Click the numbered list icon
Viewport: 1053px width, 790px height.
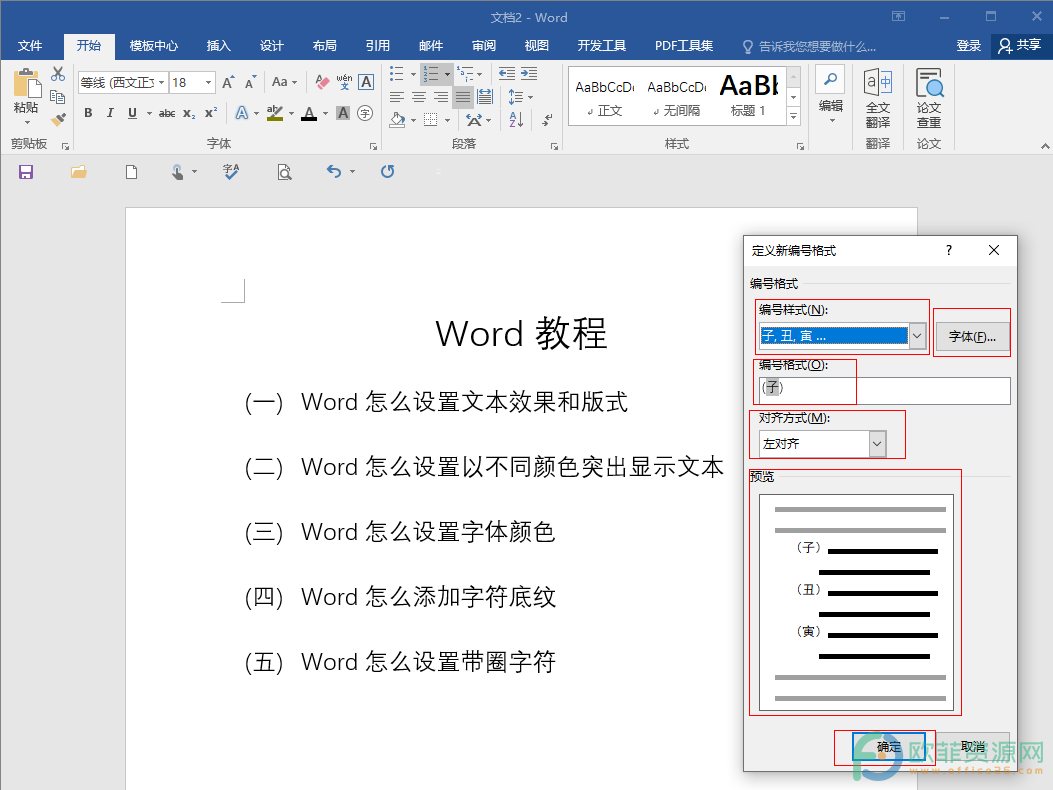click(430, 74)
